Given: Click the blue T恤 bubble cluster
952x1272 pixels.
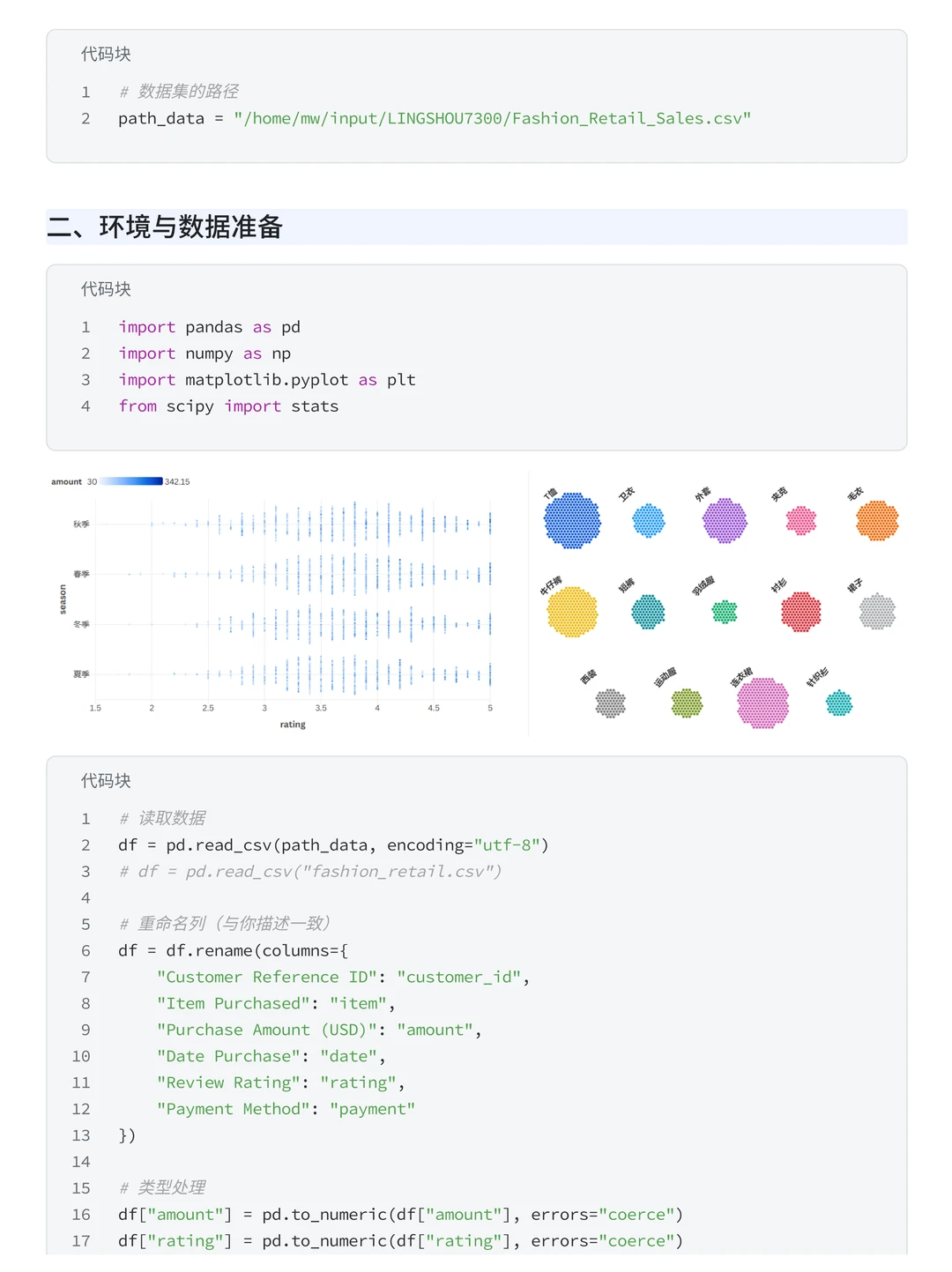Looking at the screenshot, I should click(x=572, y=520).
